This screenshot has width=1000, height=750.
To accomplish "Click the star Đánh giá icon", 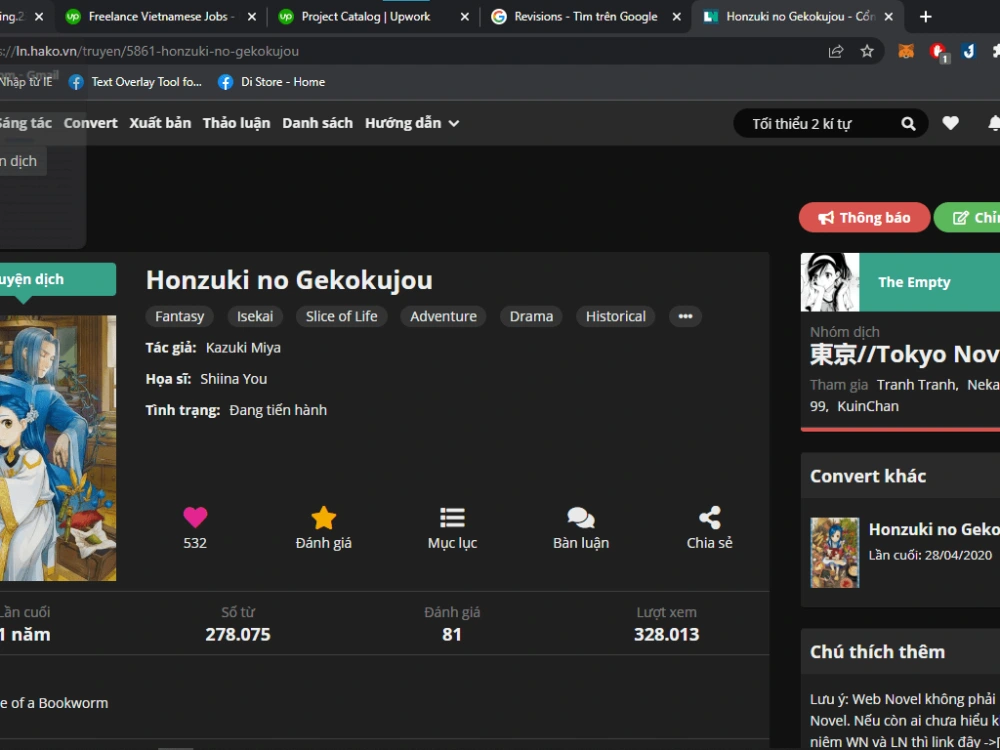I will [x=323, y=517].
